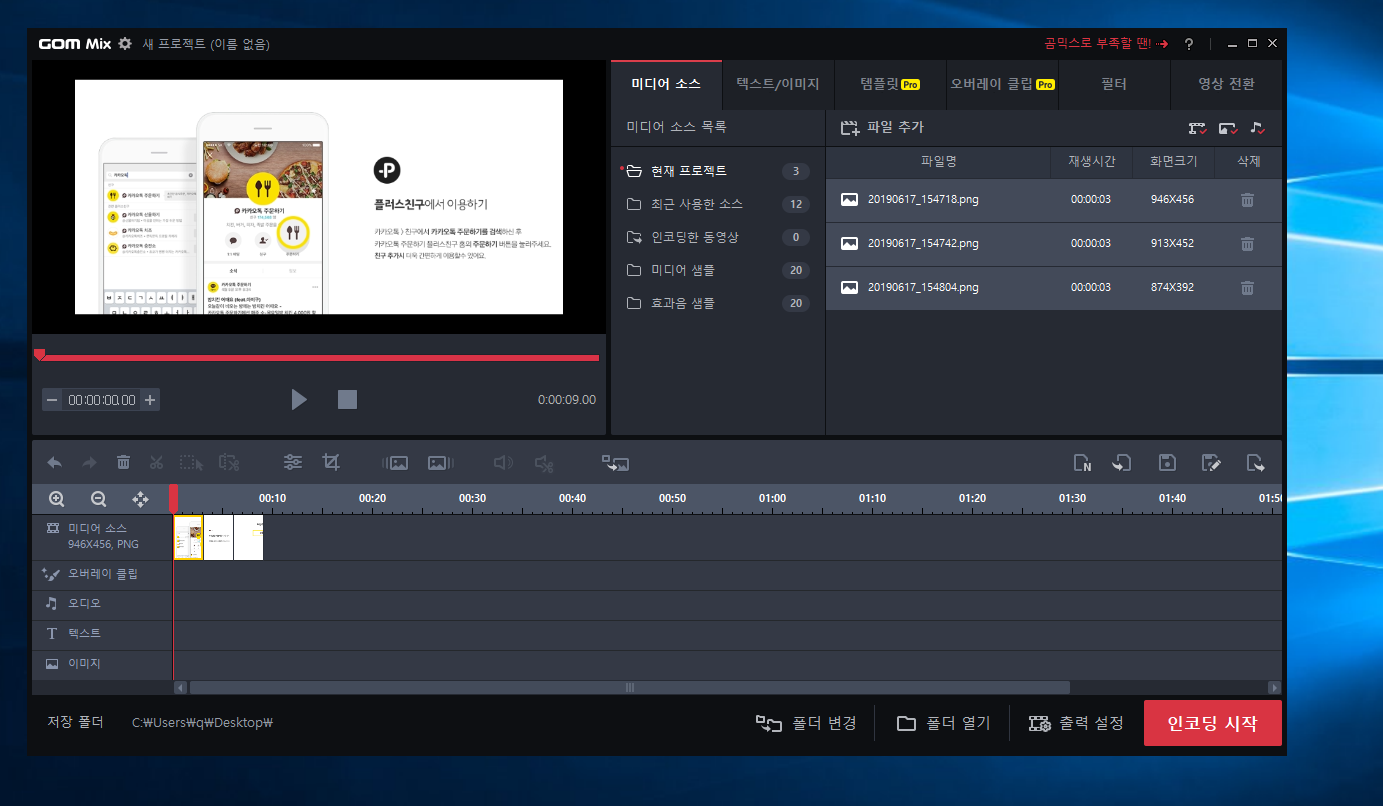This screenshot has width=1383, height=806.
Task: Click 폴더 변경 button
Action: pos(806,723)
